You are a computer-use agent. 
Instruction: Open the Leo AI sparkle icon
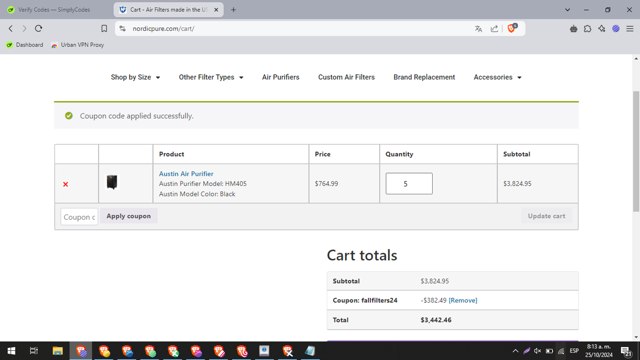coord(602,29)
